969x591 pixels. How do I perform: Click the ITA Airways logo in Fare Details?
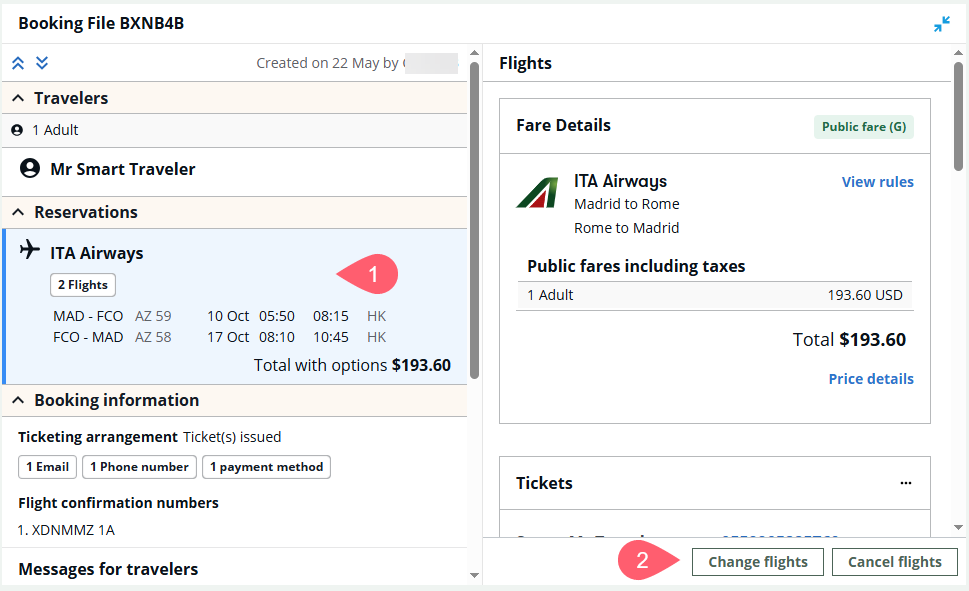(x=537, y=192)
